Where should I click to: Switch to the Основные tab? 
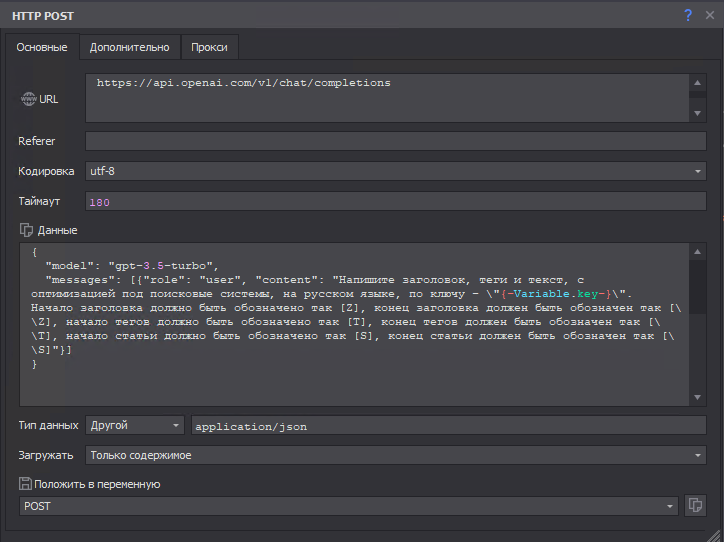tap(42, 47)
